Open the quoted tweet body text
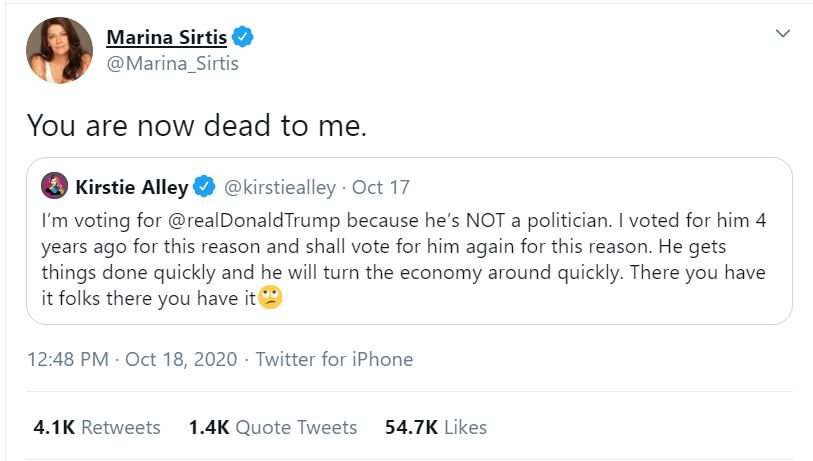813x461 pixels. point(400,258)
